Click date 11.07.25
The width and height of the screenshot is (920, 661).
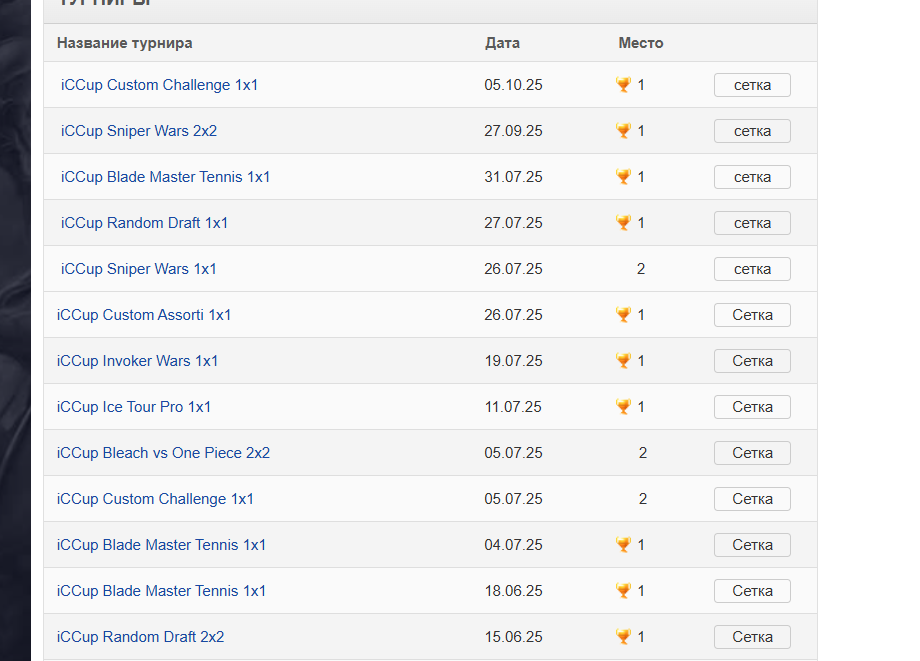pyautogui.click(x=513, y=407)
